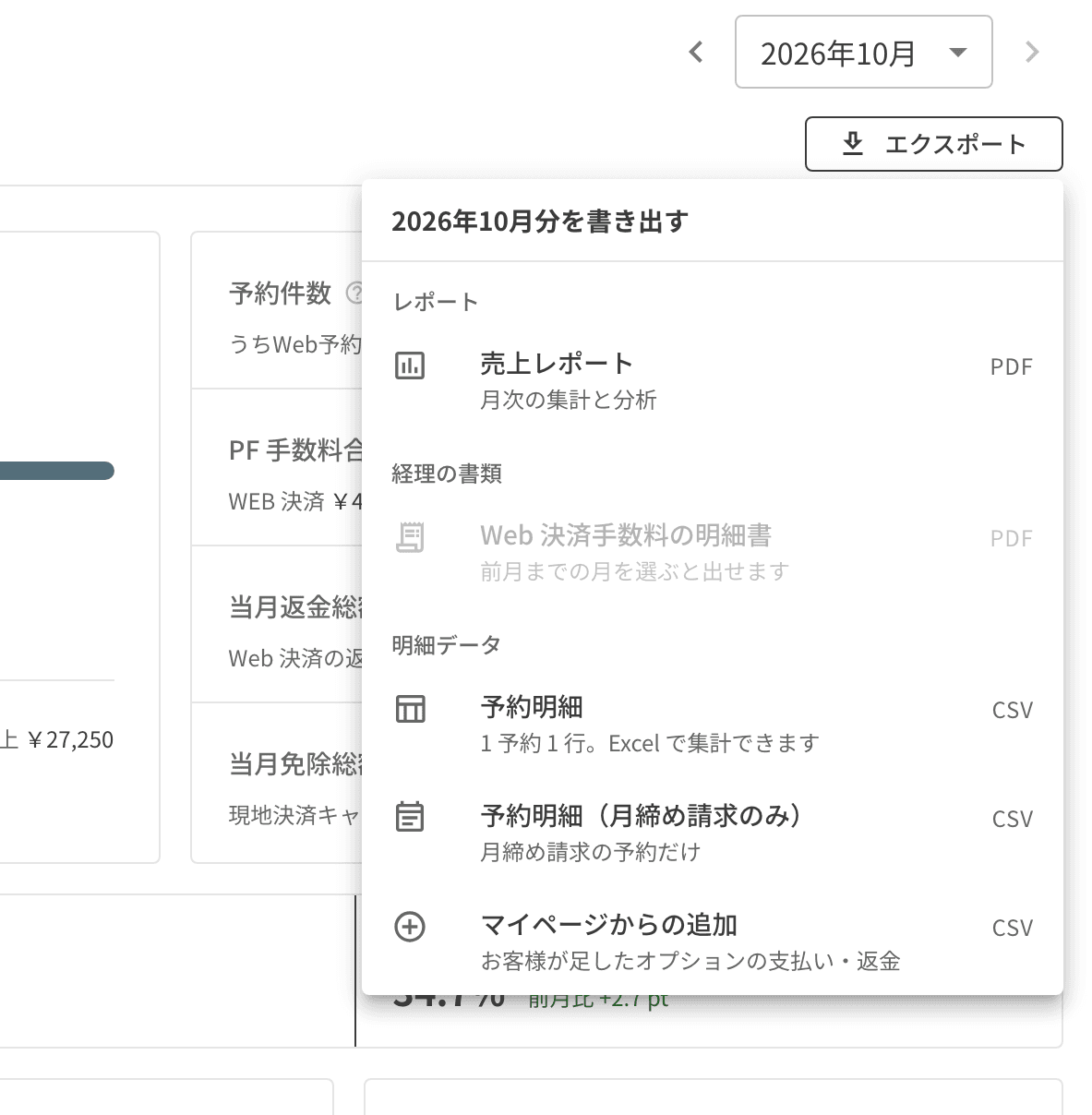Screen dimensions: 1092x1115
Task: Click the receipt icon beside Web 決済手数料の明細書
Action: (410, 537)
